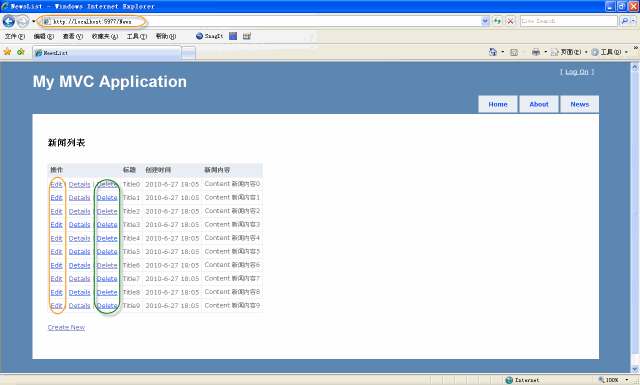Click Delete link for Title4 row

[107, 238]
